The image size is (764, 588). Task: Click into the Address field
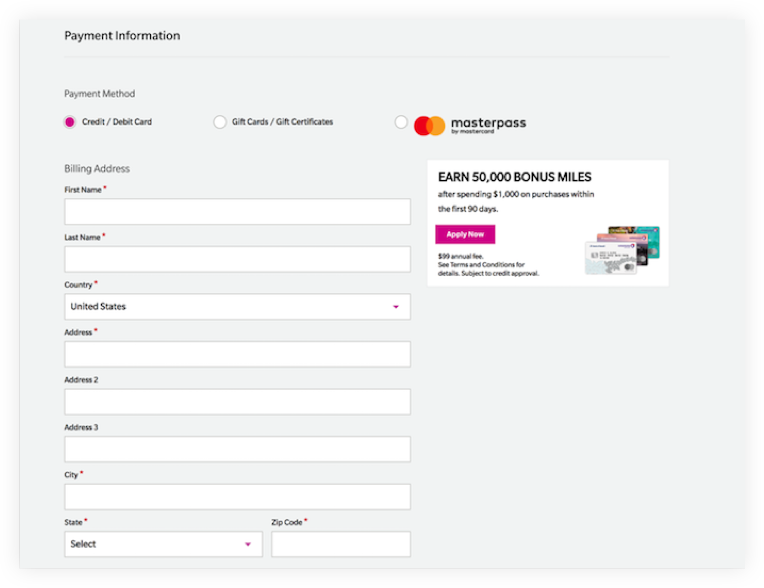click(237, 354)
